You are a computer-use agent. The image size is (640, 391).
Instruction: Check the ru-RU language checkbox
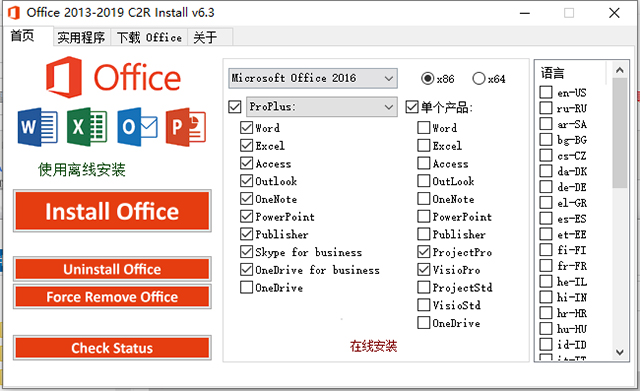click(x=546, y=108)
